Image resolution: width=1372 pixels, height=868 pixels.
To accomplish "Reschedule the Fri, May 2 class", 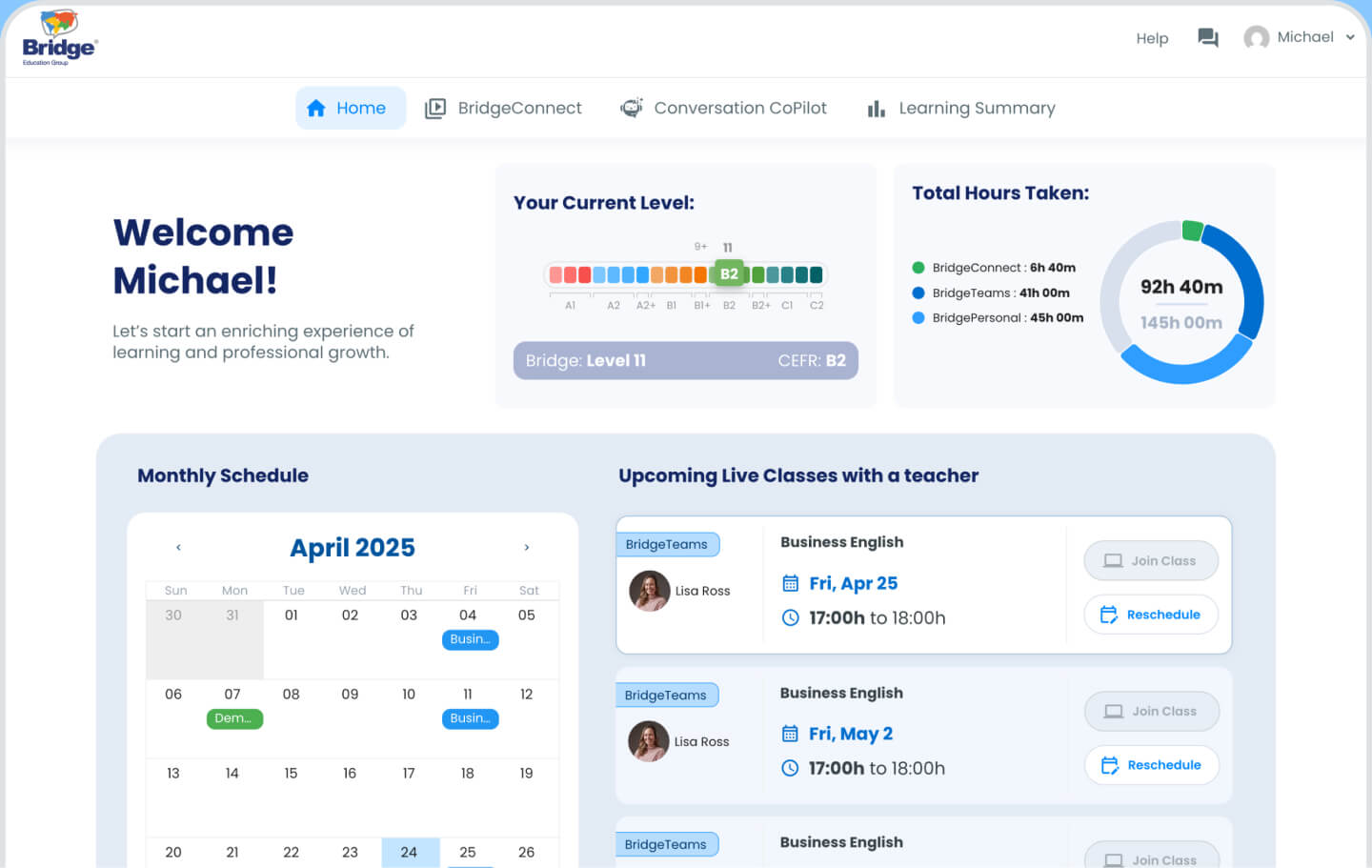I will [1152, 765].
